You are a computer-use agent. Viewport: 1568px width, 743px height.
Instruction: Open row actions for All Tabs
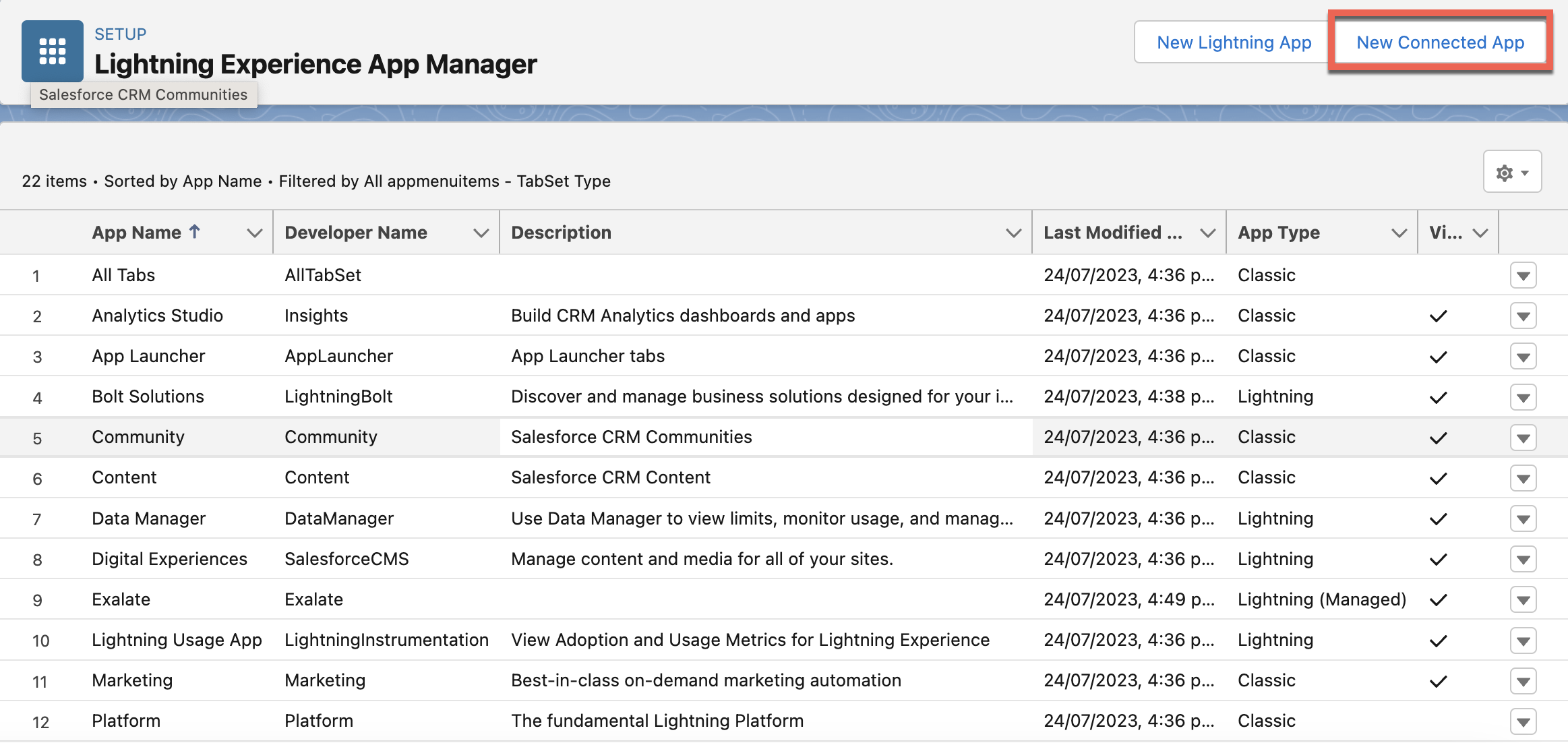(1523, 276)
